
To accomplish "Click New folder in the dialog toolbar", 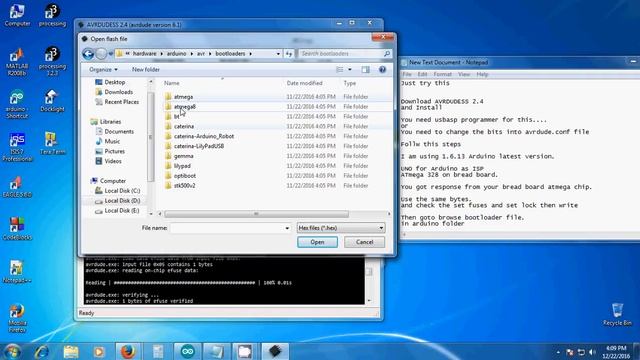I will click(146, 70).
